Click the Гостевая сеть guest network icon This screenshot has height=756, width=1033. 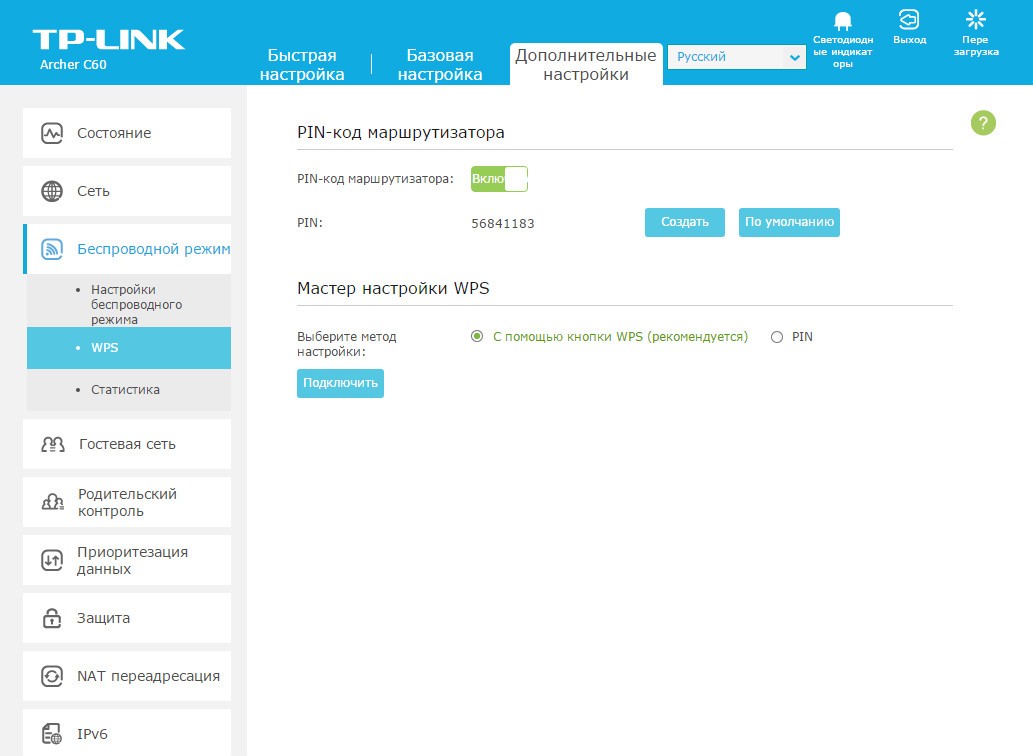tap(52, 444)
